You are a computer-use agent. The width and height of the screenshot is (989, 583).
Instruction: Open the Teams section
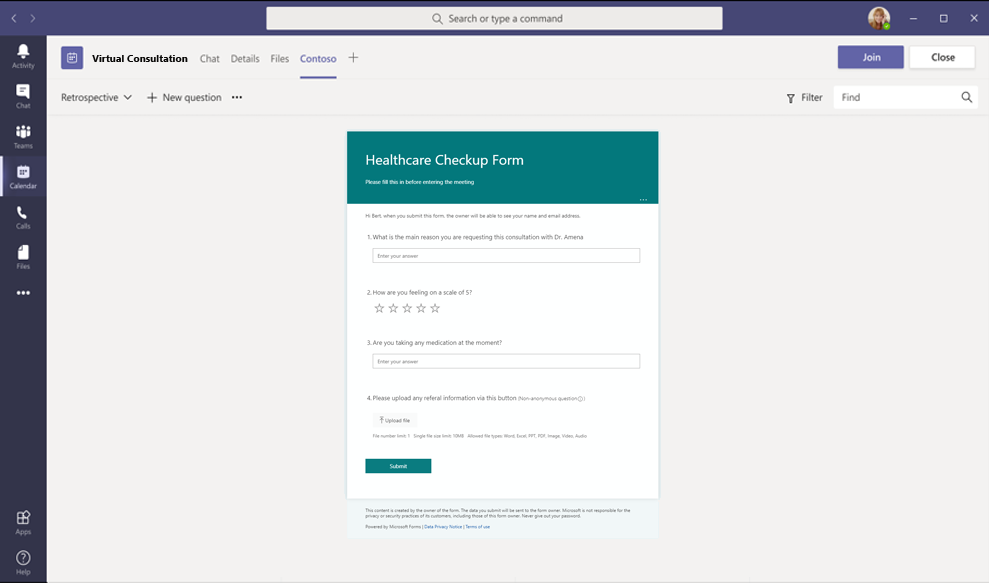coord(23,136)
